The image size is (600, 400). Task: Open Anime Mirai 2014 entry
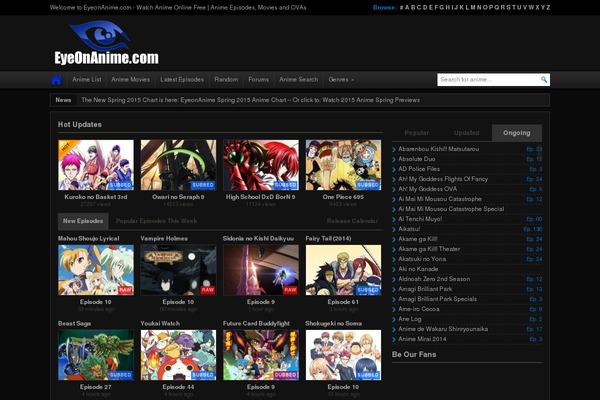[x=422, y=339]
